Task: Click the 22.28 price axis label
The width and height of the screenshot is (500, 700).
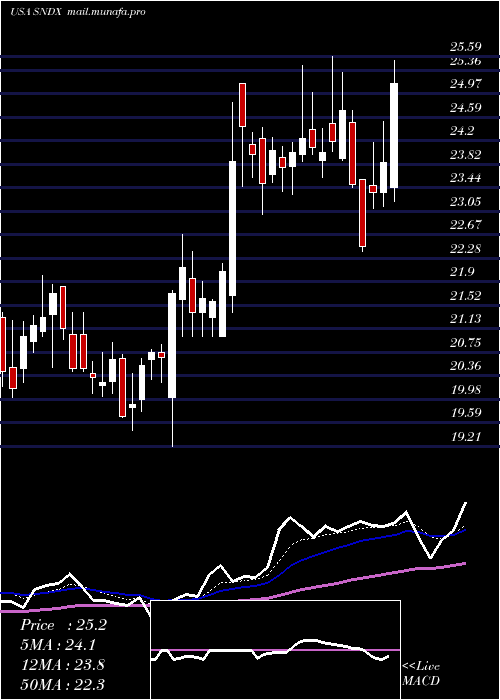Action: tap(465, 248)
